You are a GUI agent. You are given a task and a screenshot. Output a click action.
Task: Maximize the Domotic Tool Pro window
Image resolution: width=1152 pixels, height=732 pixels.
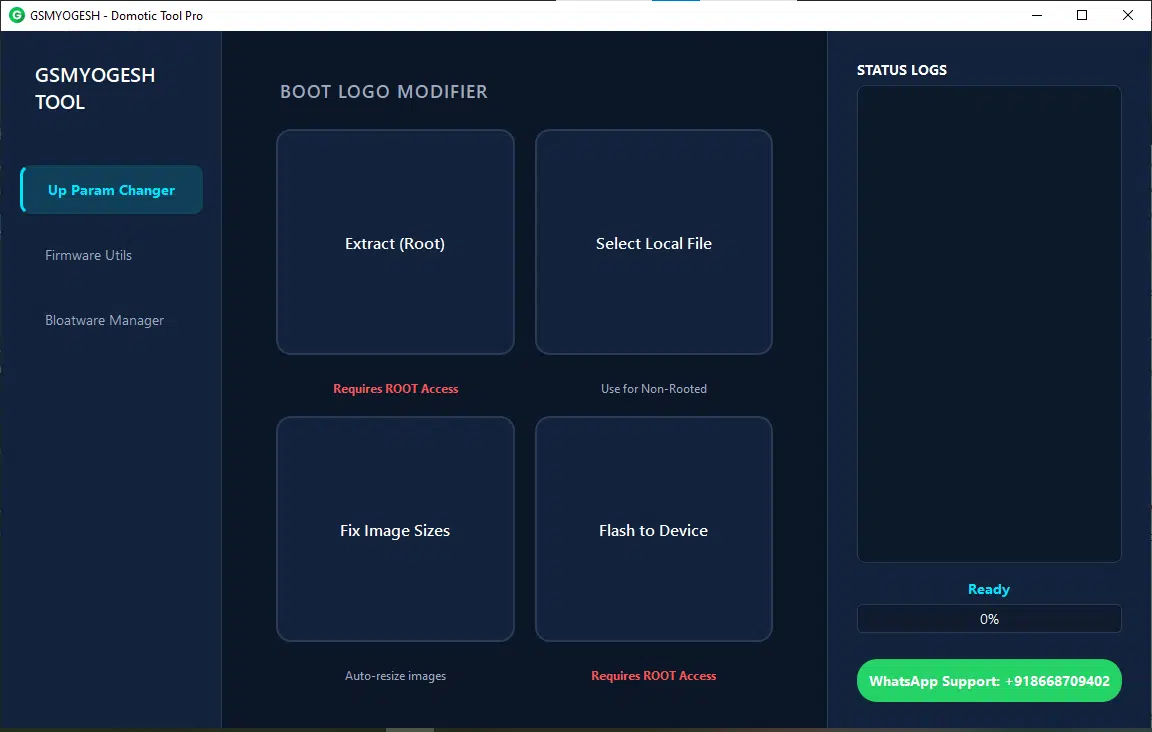click(1082, 15)
